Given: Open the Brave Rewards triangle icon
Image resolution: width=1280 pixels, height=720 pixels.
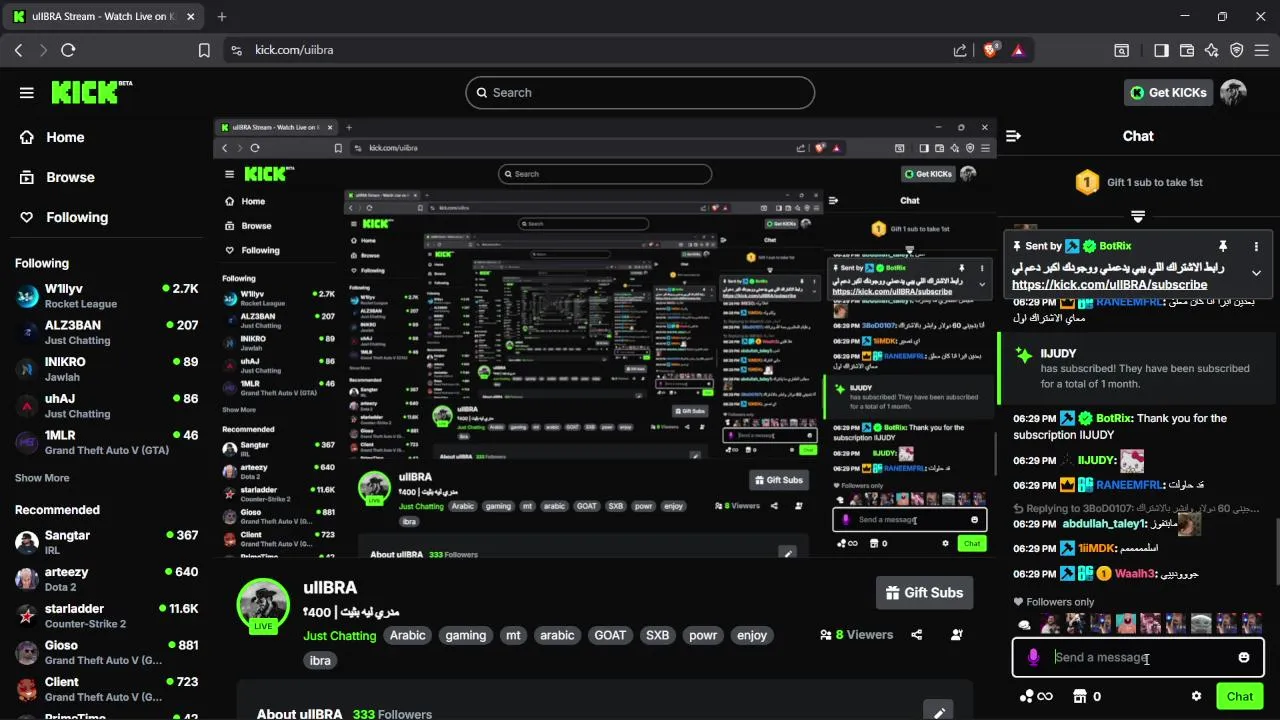Looking at the screenshot, I should pyautogui.click(x=1018, y=50).
